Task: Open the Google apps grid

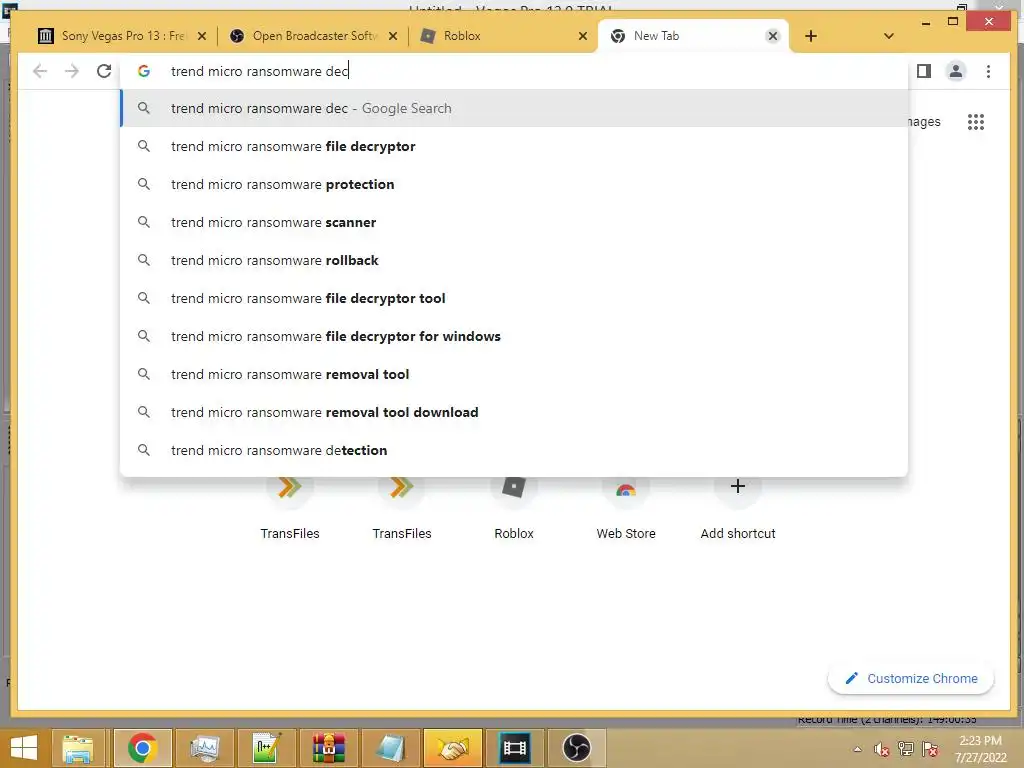Action: [x=976, y=121]
